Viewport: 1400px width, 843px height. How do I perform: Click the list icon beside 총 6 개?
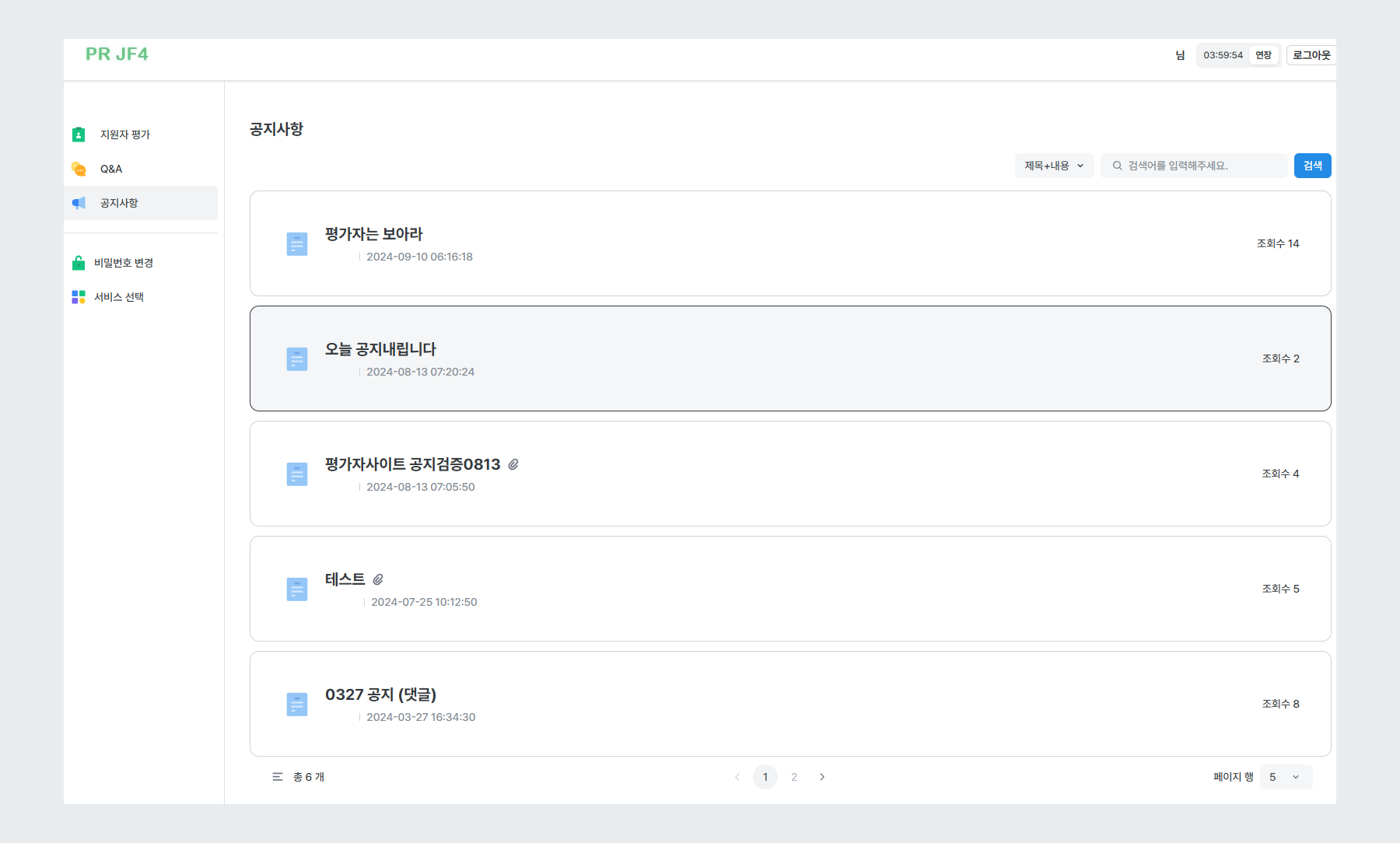click(278, 777)
